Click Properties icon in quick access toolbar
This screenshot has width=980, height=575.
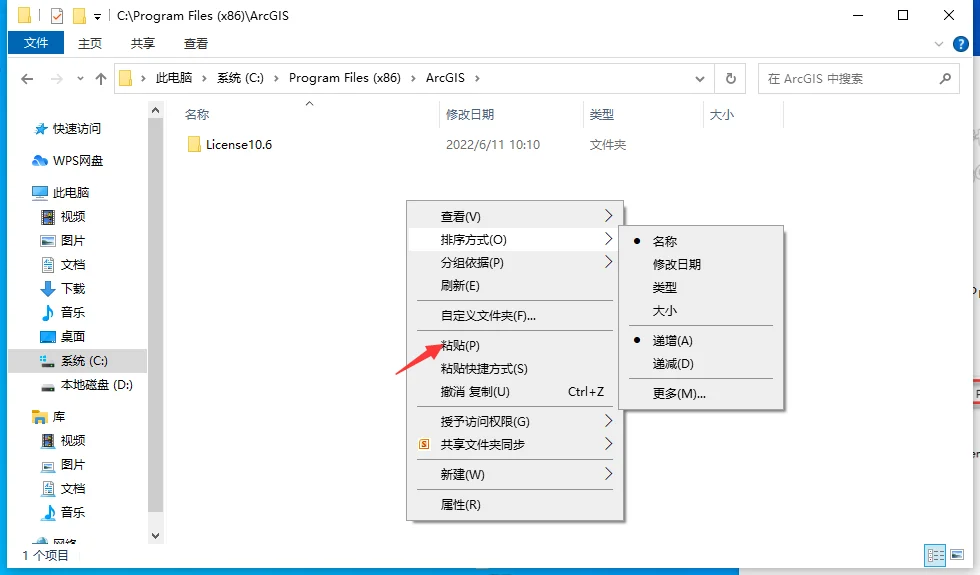point(57,15)
